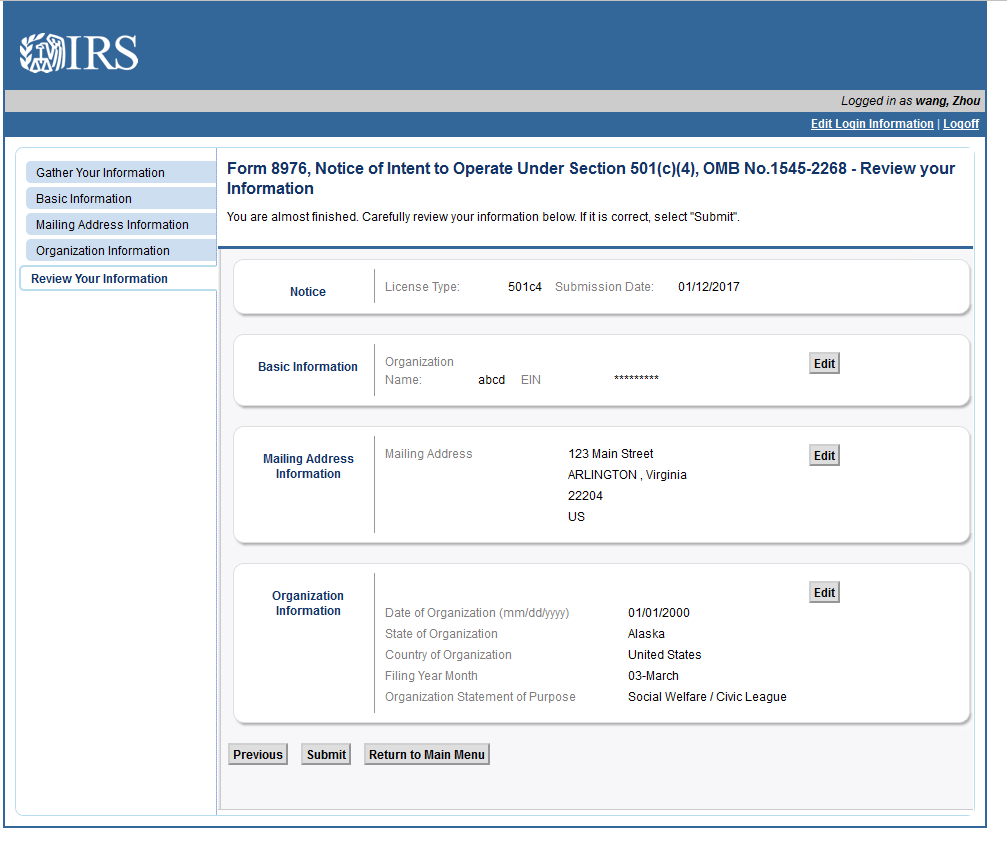Click the Submission Date label
This screenshot has height=845, width=1007.
(x=604, y=287)
